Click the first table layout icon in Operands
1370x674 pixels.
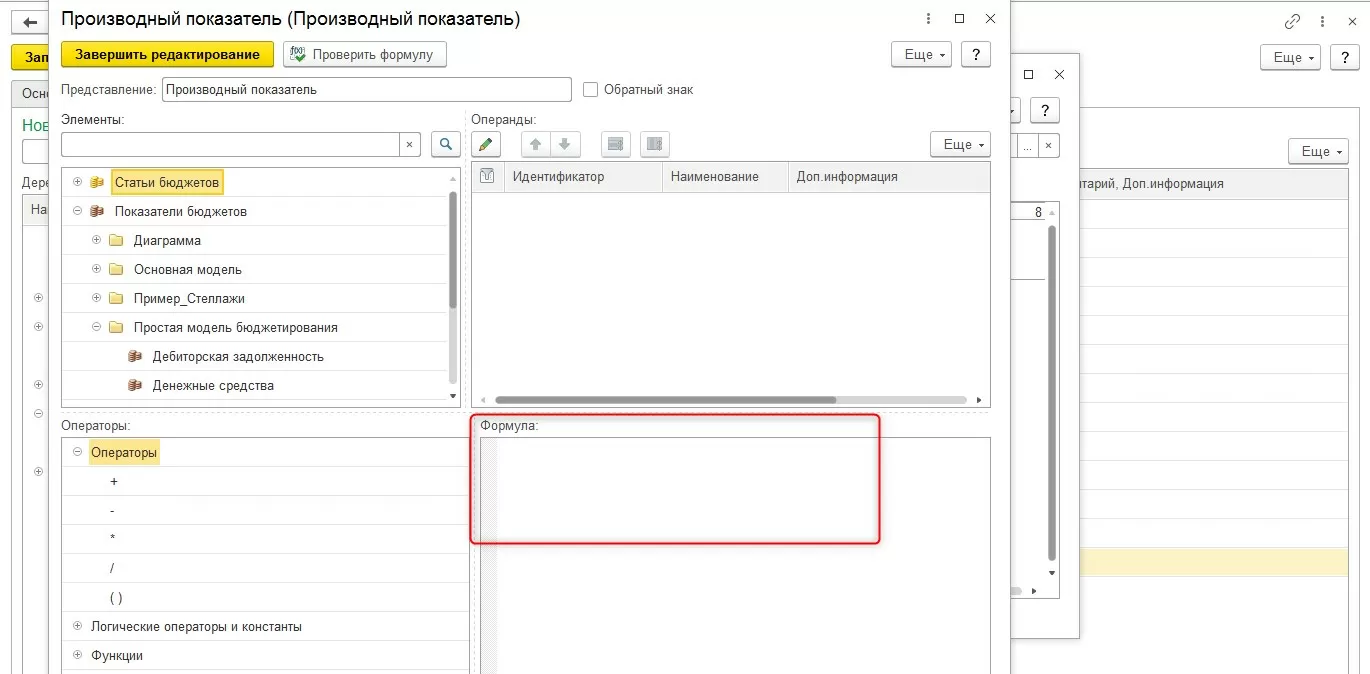(x=616, y=144)
